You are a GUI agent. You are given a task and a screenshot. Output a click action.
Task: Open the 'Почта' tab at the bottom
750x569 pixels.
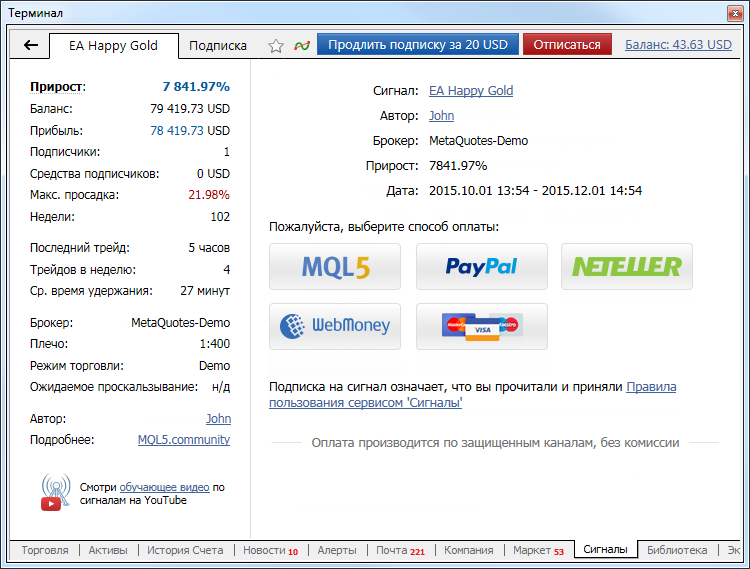(x=400, y=550)
